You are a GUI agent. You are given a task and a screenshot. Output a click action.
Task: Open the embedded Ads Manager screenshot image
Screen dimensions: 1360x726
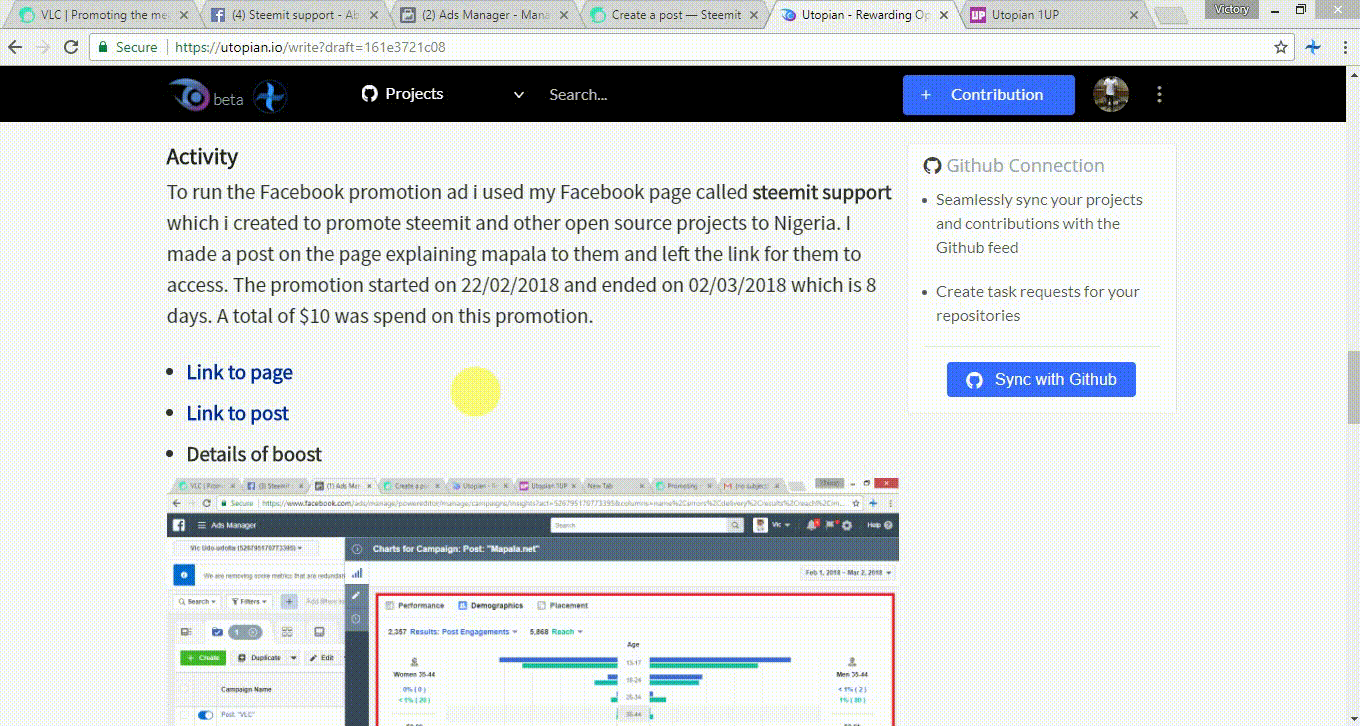pos(533,601)
